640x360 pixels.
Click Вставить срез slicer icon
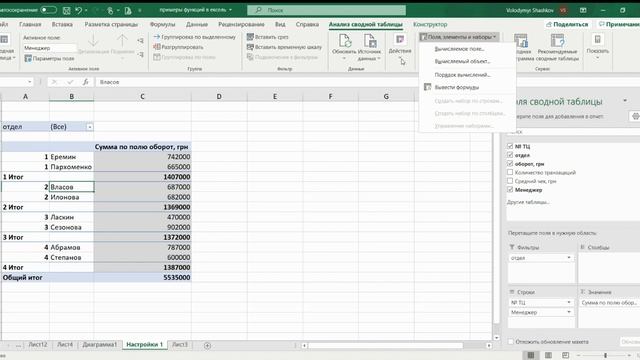(x=250, y=37)
